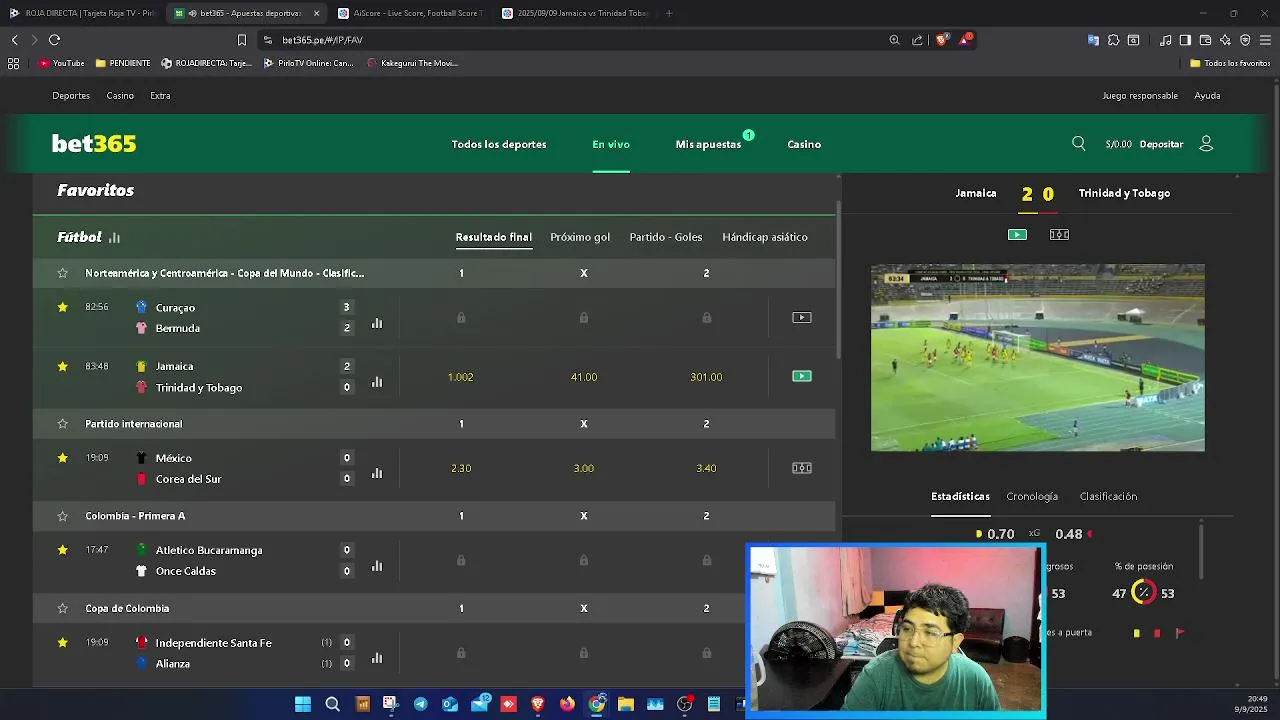The height and width of the screenshot is (720, 1280).
Task: Open Mis apuestas
Action: click(x=708, y=144)
